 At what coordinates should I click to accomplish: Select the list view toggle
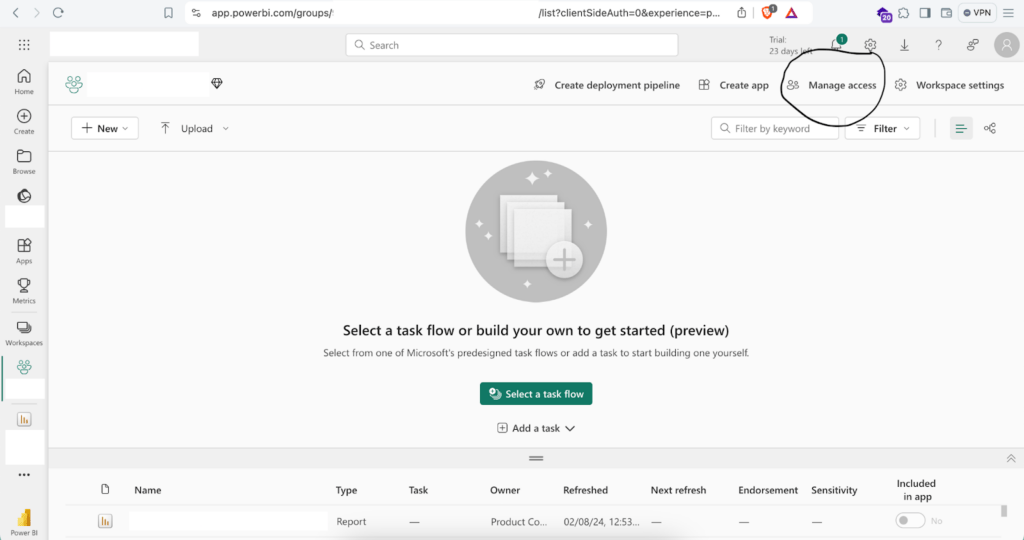[x=960, y=128]
